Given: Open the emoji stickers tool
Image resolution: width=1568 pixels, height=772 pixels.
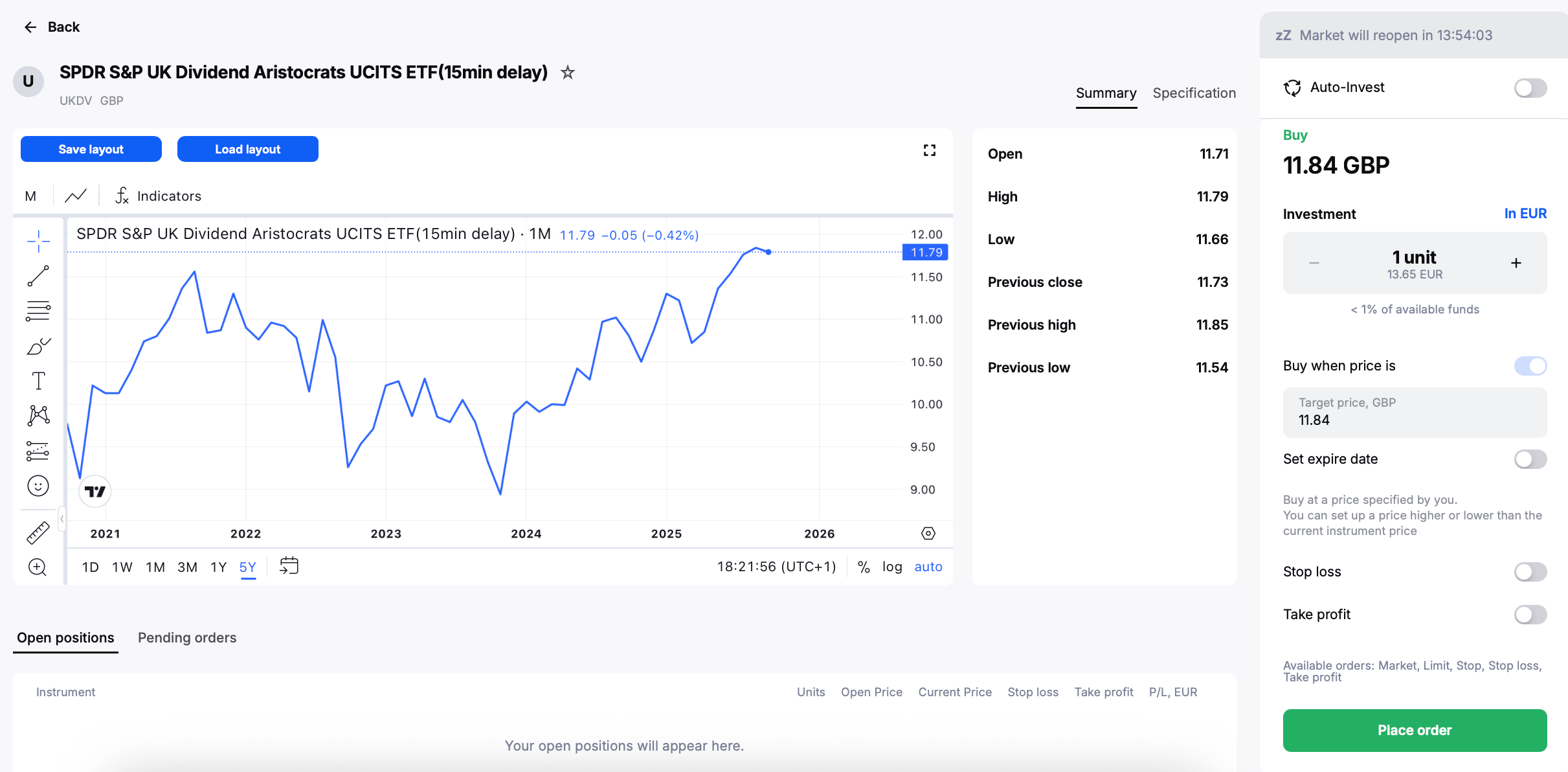Looking at the screenshot, I should 38,486.
